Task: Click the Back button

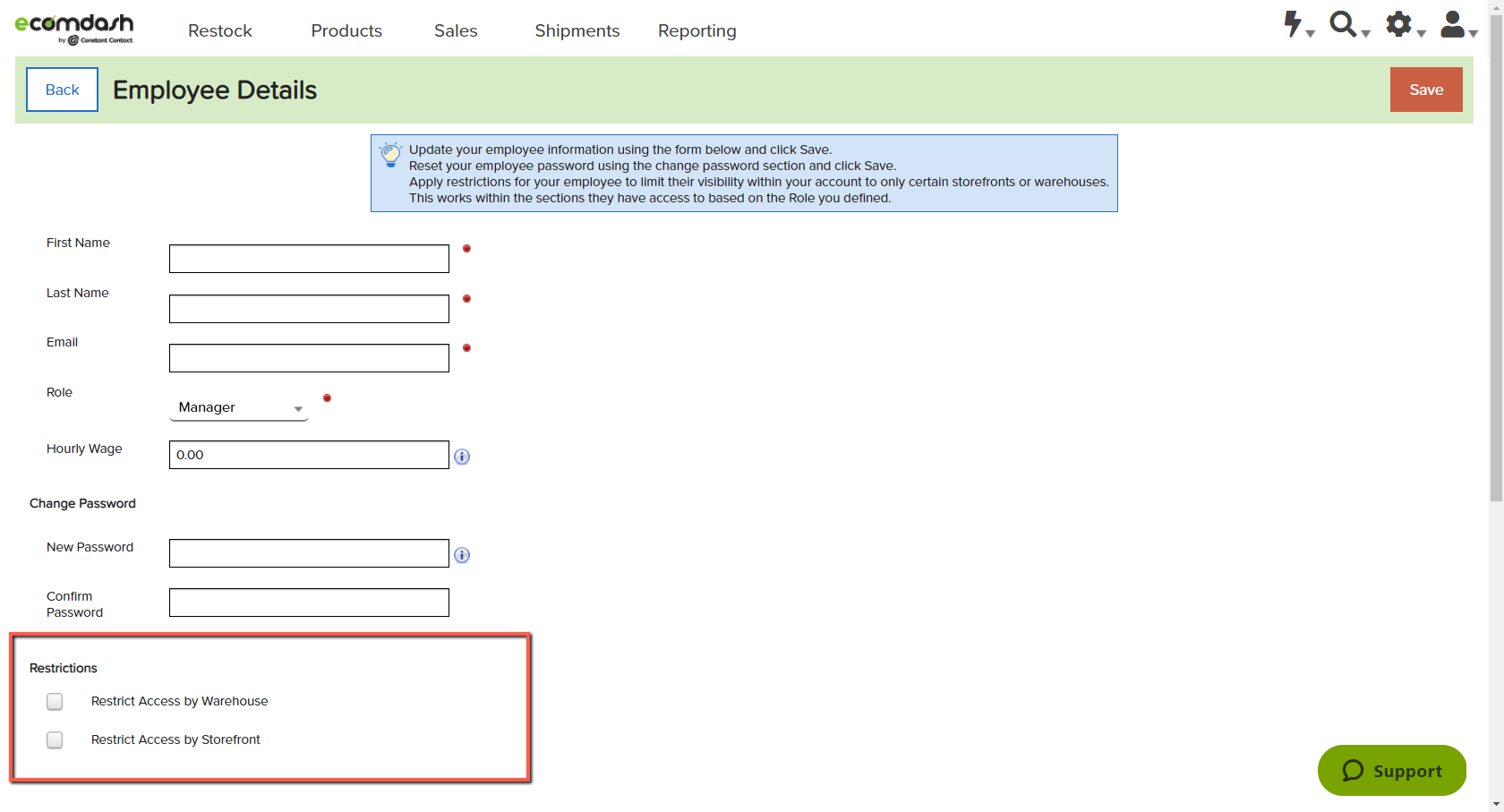Action: point(62,90)
